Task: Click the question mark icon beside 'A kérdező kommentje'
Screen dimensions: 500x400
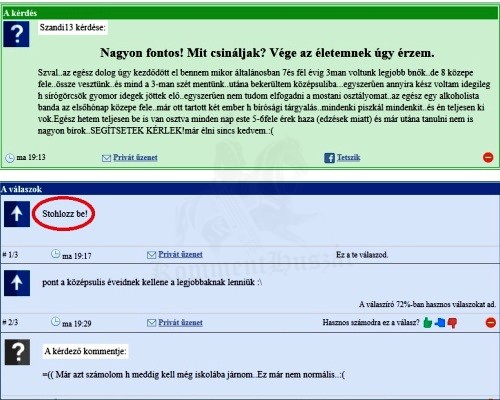Action: (17, 352)
